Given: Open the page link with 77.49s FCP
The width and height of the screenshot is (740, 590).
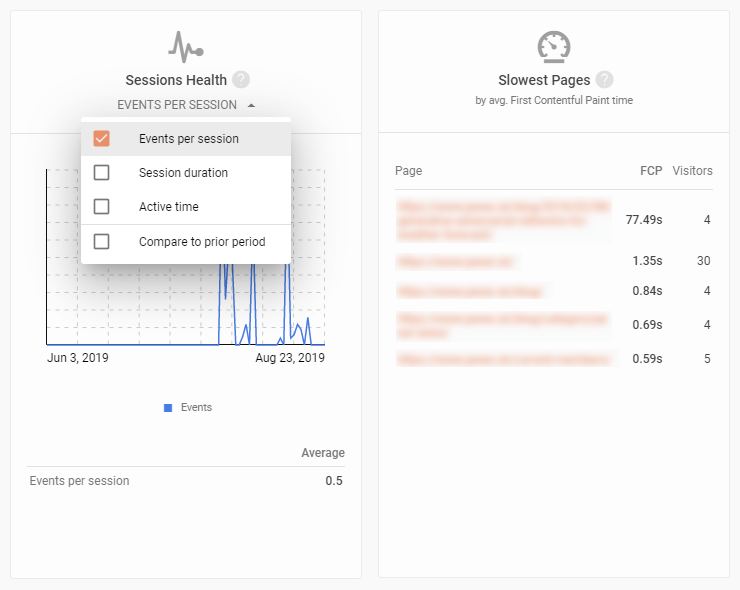Looking at the screenshot, I should [503, 220].
